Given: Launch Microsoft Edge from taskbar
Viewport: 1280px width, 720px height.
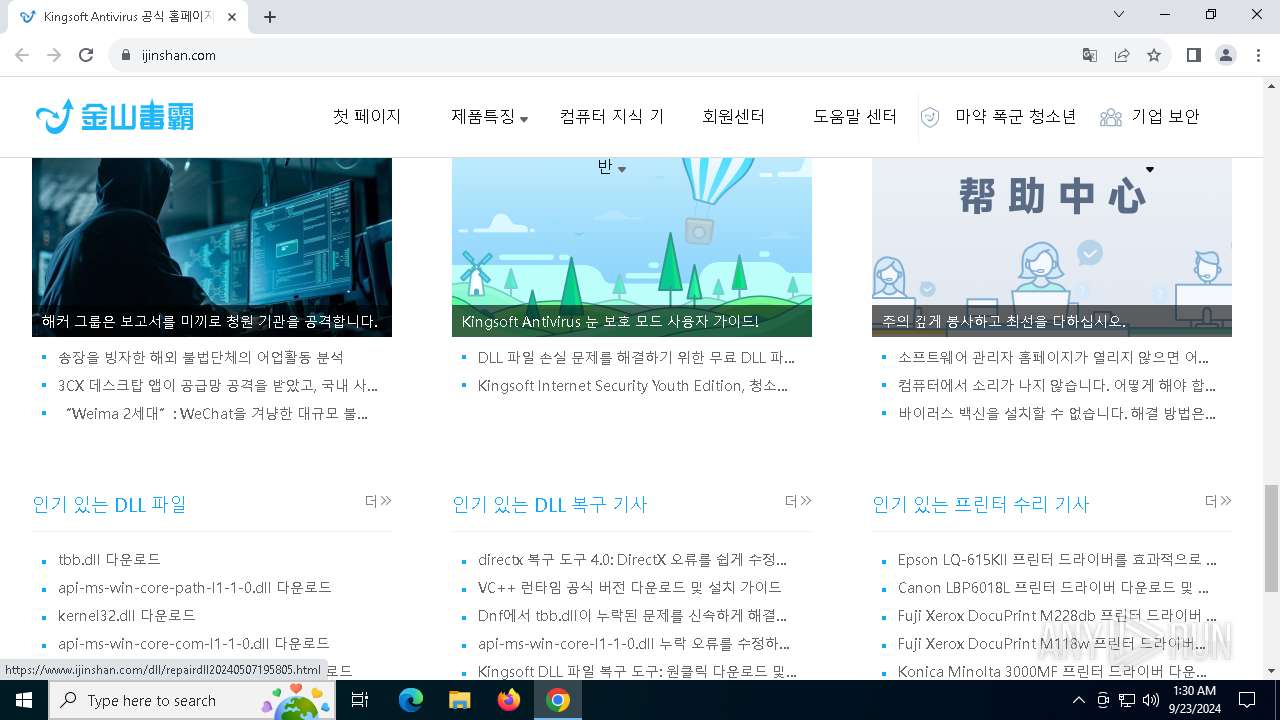Looking at the screenshot, I should (x=411, y=700).
